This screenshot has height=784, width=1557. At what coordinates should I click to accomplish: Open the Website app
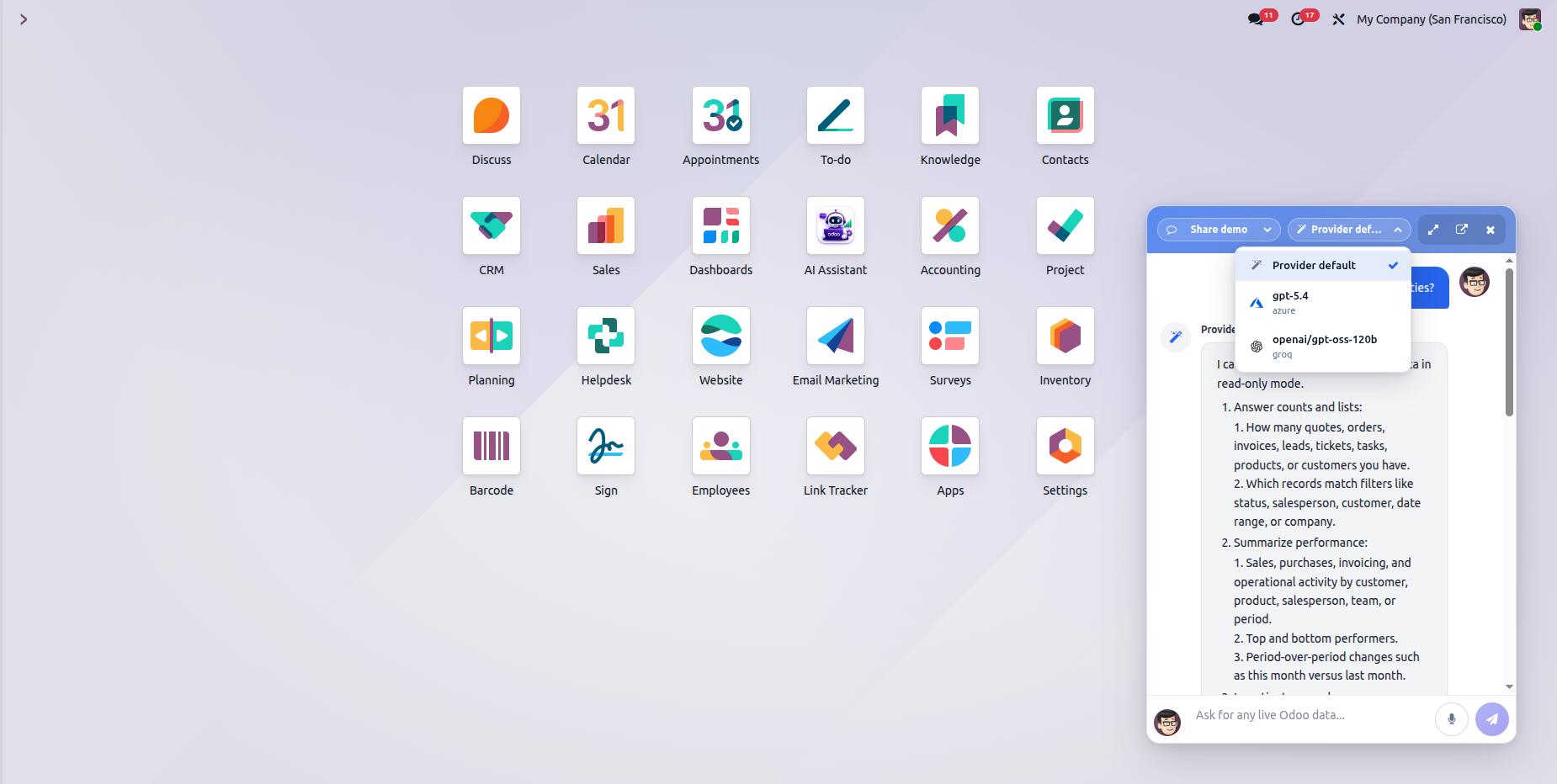[721, 336]
